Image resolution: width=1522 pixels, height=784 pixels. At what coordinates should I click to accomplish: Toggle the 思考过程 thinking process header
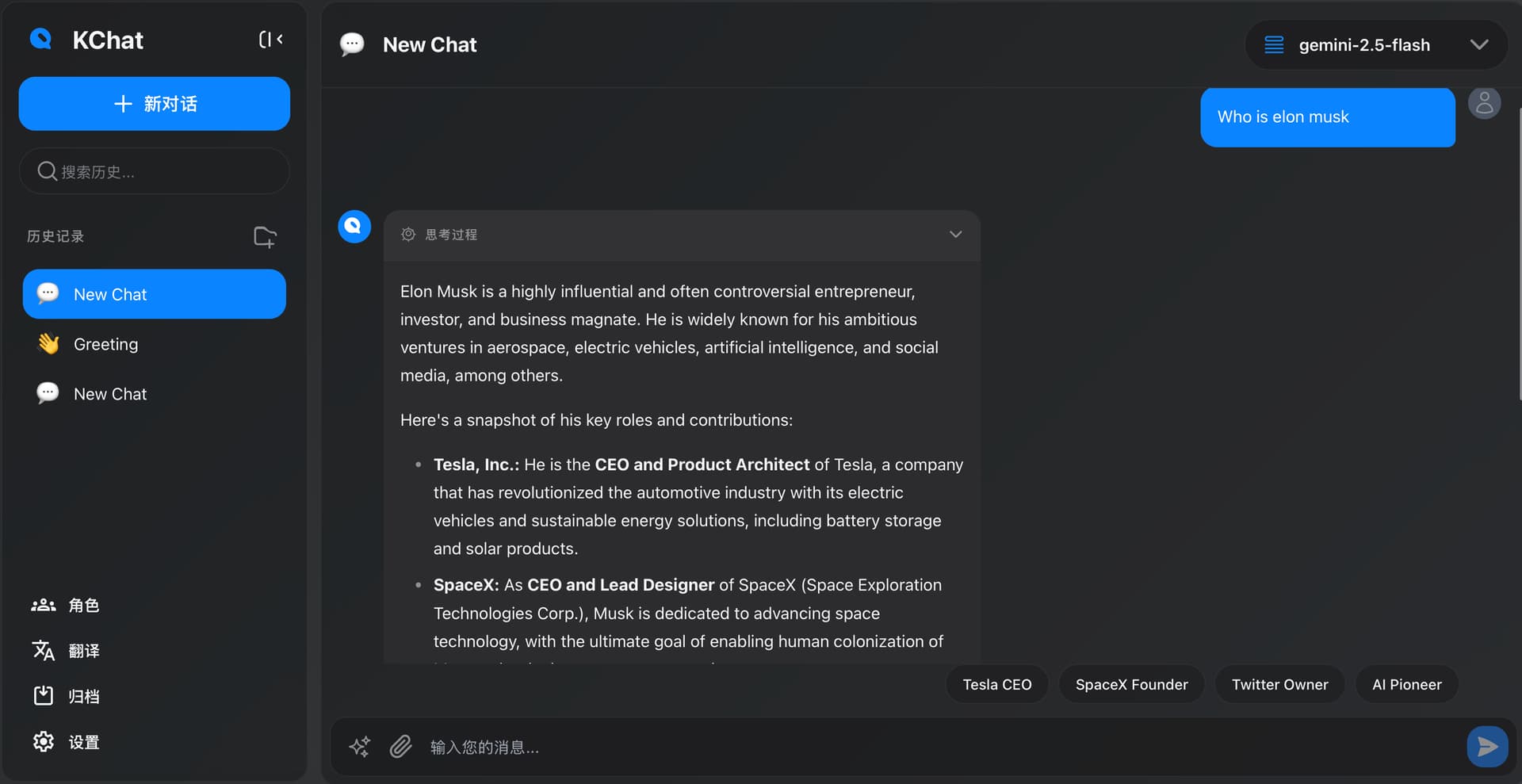682,235
